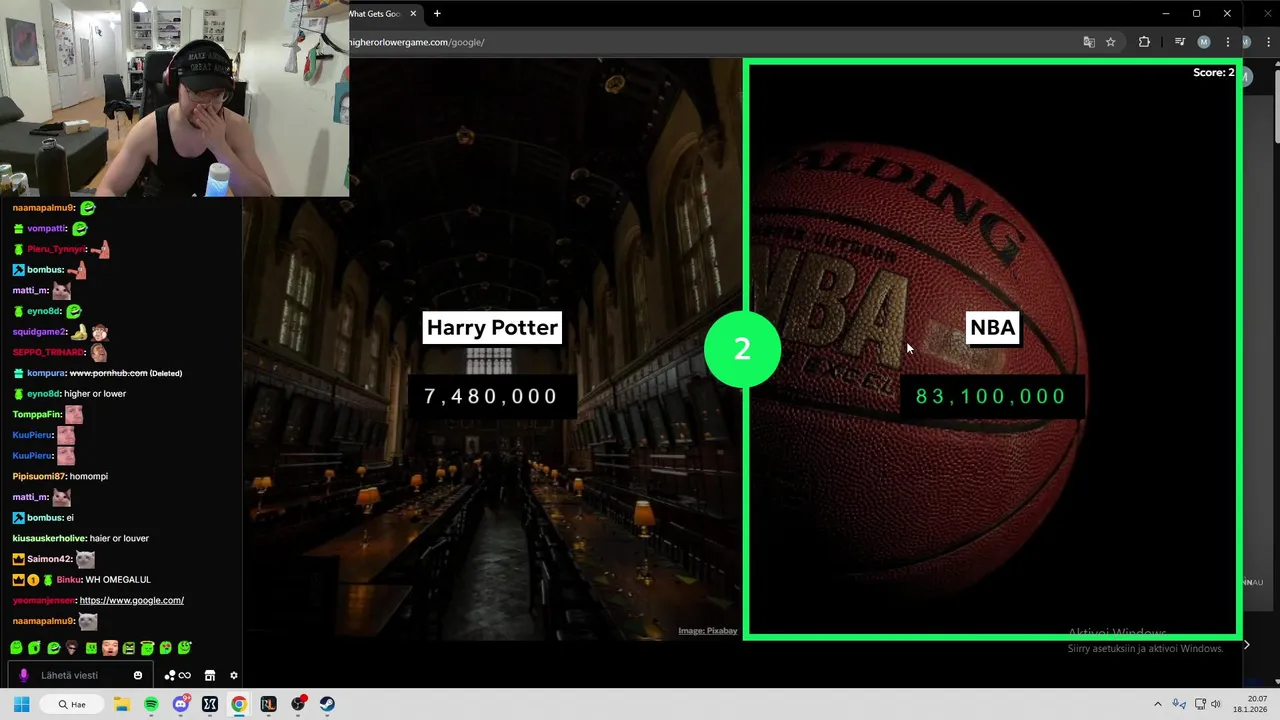Open a new tab with plus button
Screen dimensions: 1280x720
437,14
